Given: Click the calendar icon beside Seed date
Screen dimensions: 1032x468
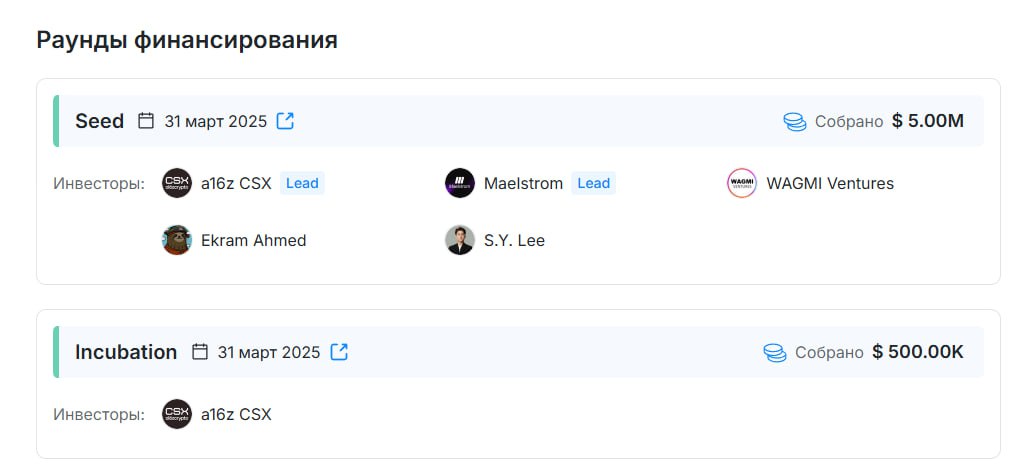Looking at the screenshot, I should (146, 121).
